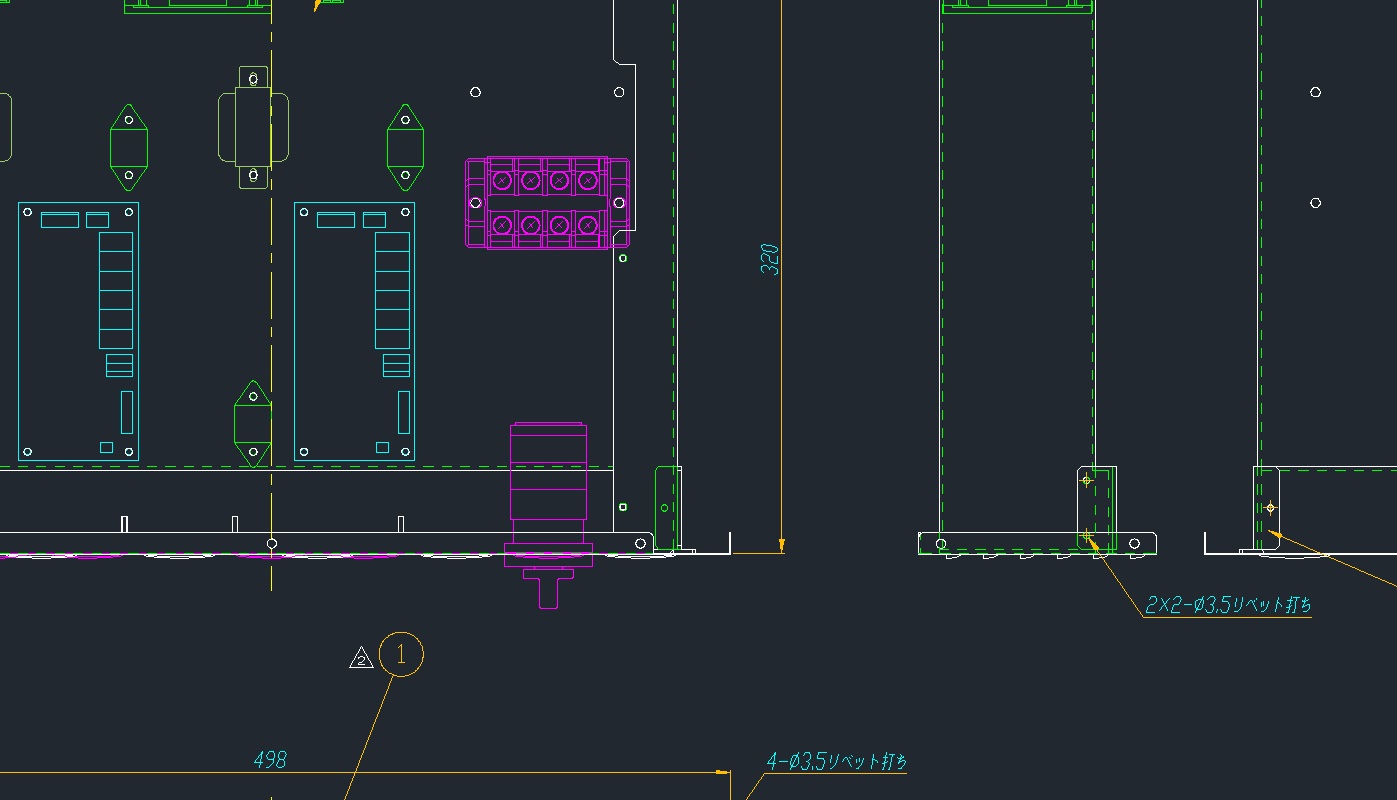Pick the yellow component on the centerline

pyautogui.click(x=253, y=127)
